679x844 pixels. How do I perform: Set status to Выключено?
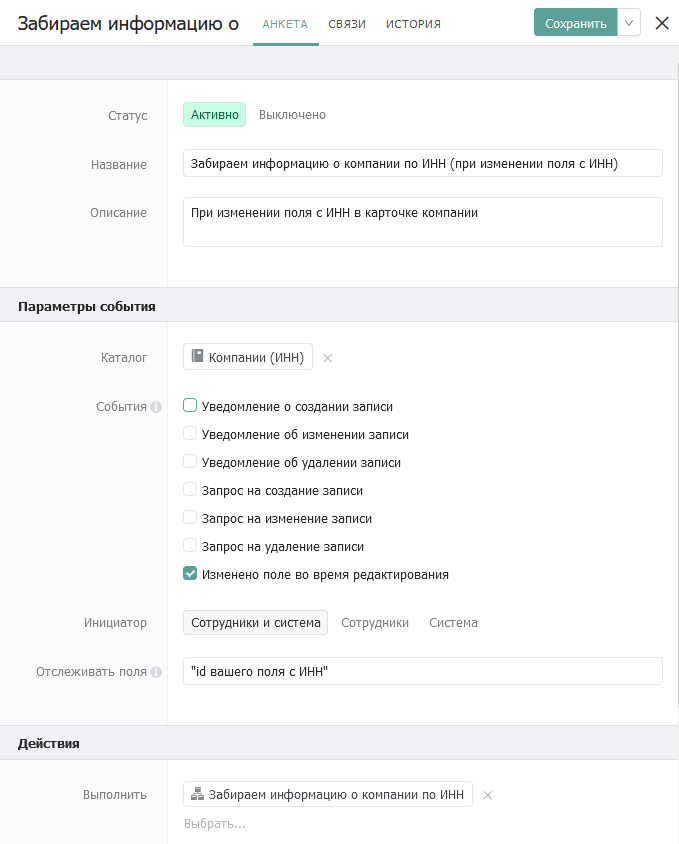pos(292,115)
